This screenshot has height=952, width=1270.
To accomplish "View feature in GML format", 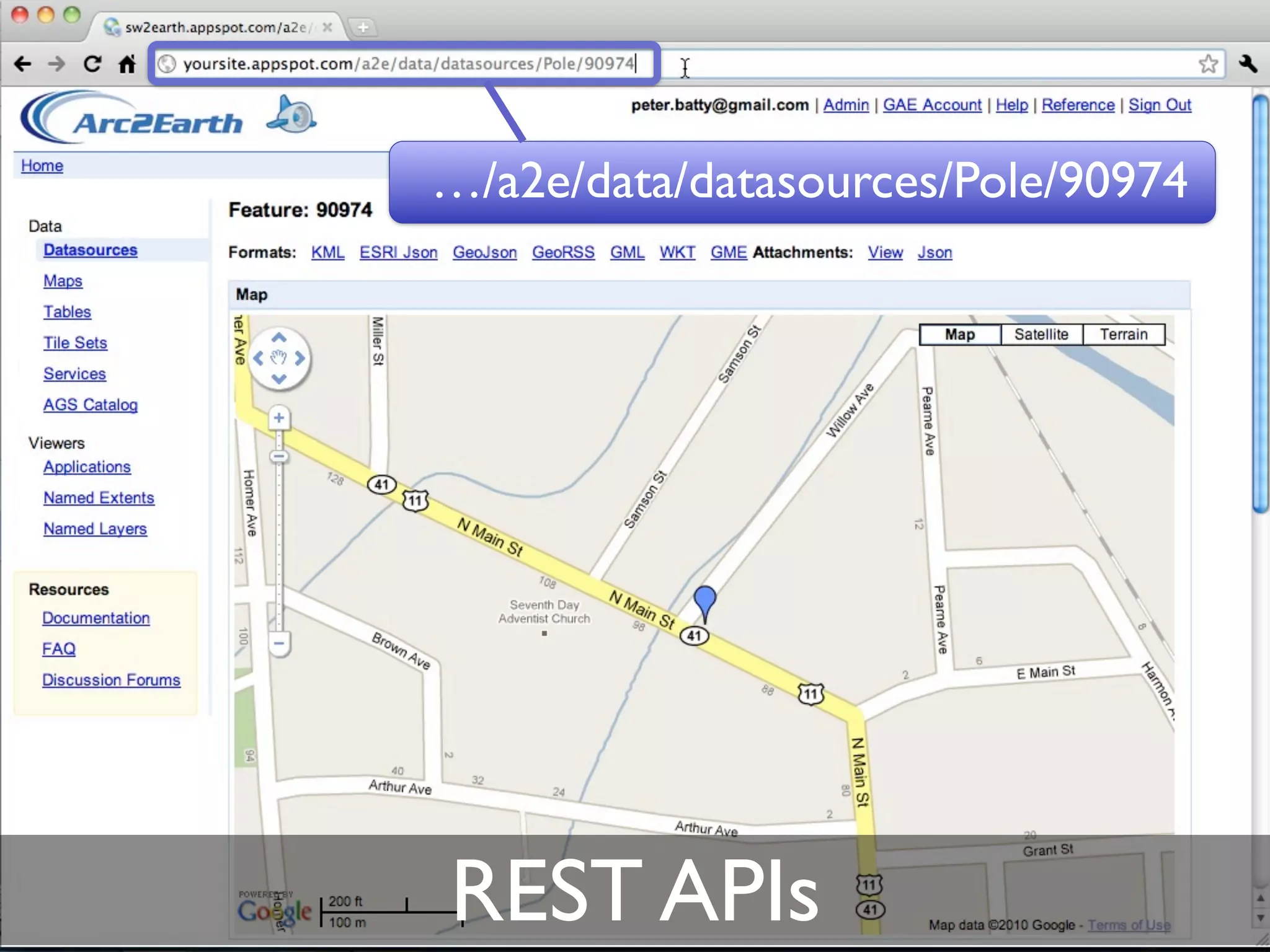I will coord(627,253).
